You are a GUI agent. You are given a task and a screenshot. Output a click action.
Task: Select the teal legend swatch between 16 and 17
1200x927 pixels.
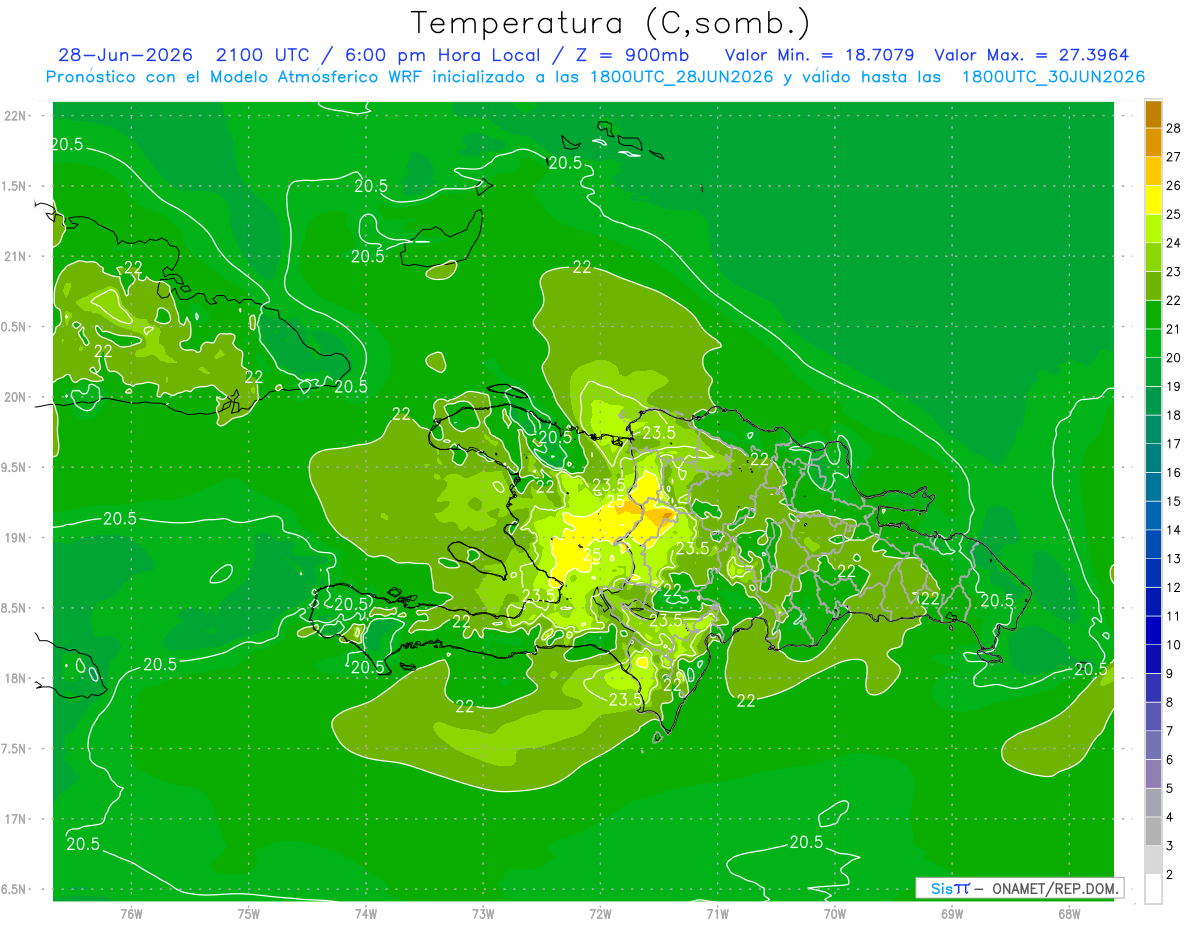point(1153,458)
